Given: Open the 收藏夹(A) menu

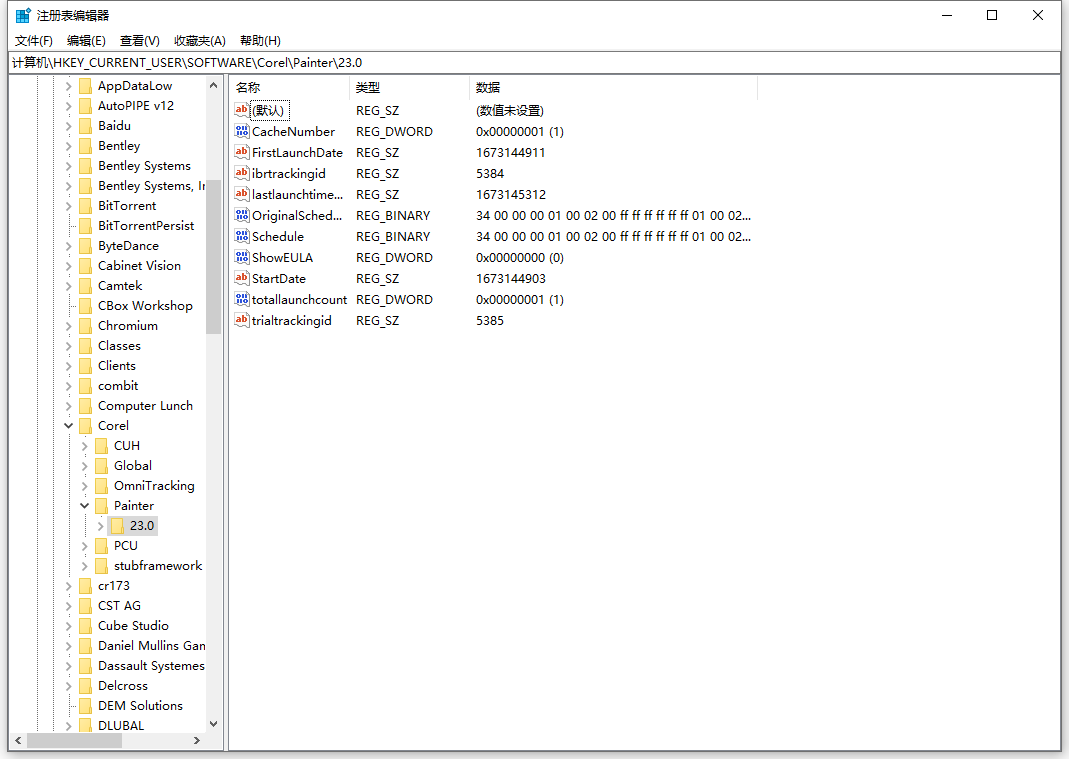Looking at the screenshot, I should point(199,41).
